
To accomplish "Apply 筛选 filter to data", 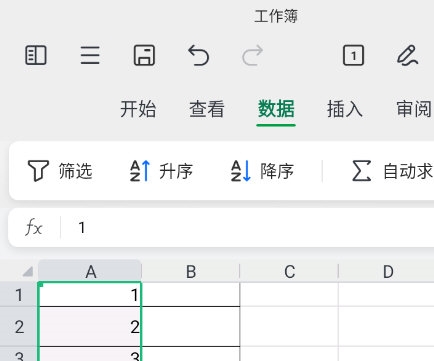I will (x=60, y=171).
